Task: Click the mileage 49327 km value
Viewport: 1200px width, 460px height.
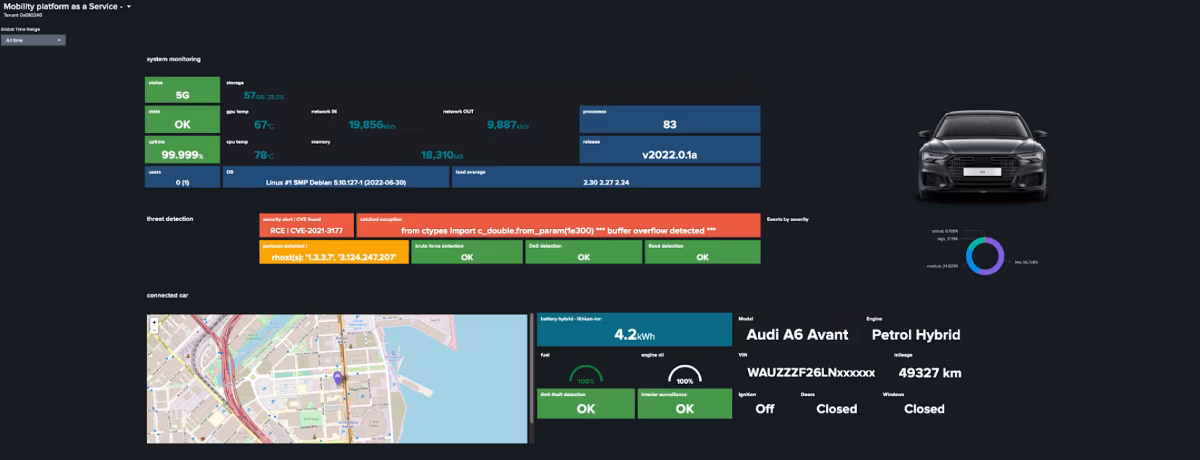Action: (930, 372)
